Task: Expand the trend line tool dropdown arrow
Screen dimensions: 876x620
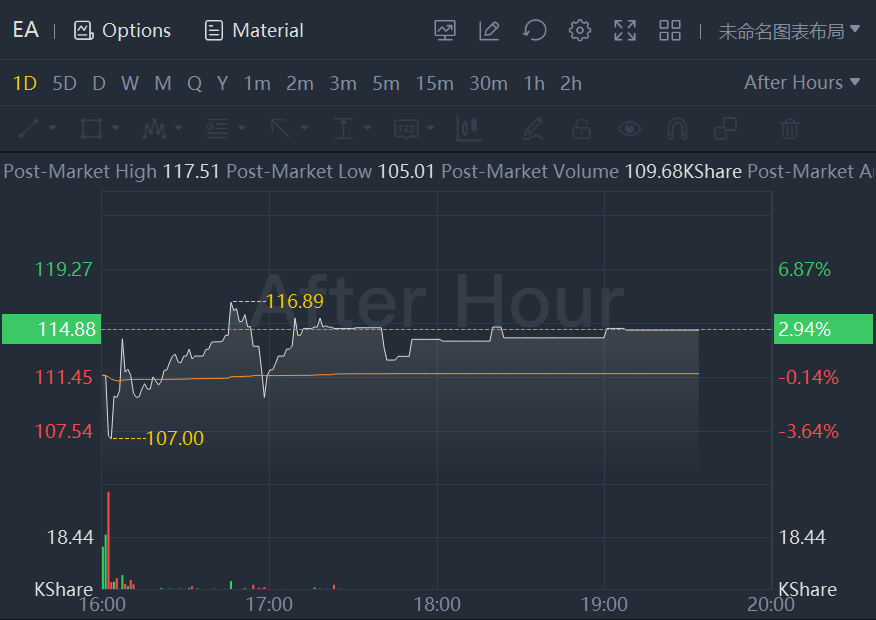Action: tap(53, 129)
